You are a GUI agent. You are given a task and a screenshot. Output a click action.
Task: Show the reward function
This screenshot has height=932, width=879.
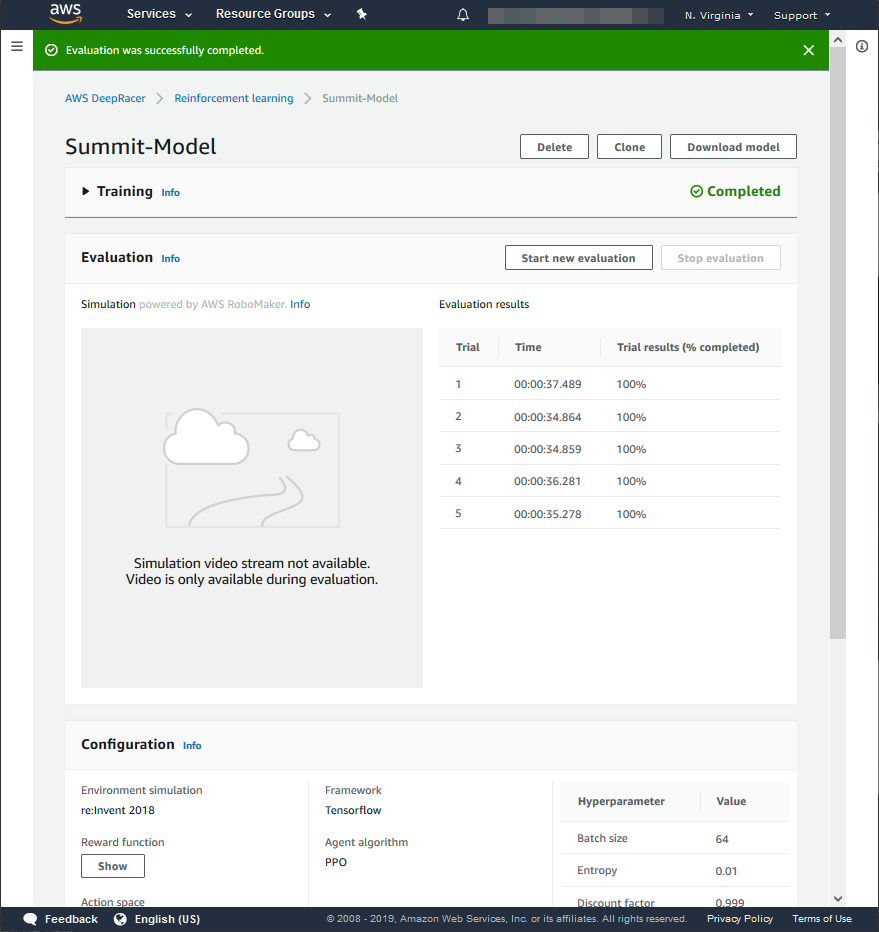coord(113,866)
